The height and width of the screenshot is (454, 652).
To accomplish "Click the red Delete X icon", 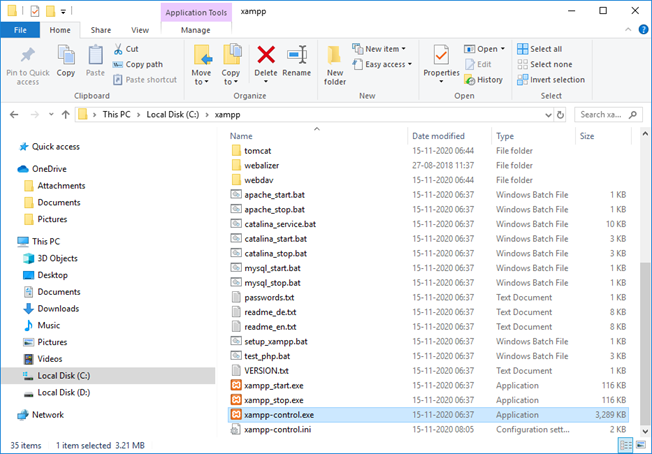I will click(266, 54).
